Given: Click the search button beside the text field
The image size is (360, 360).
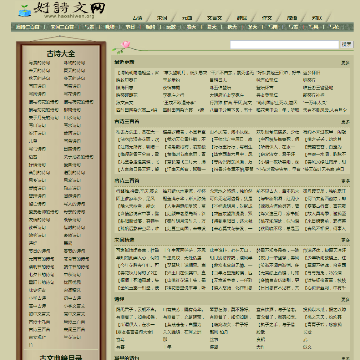Looking at the screenshot, I should click(x=347, y=45).
